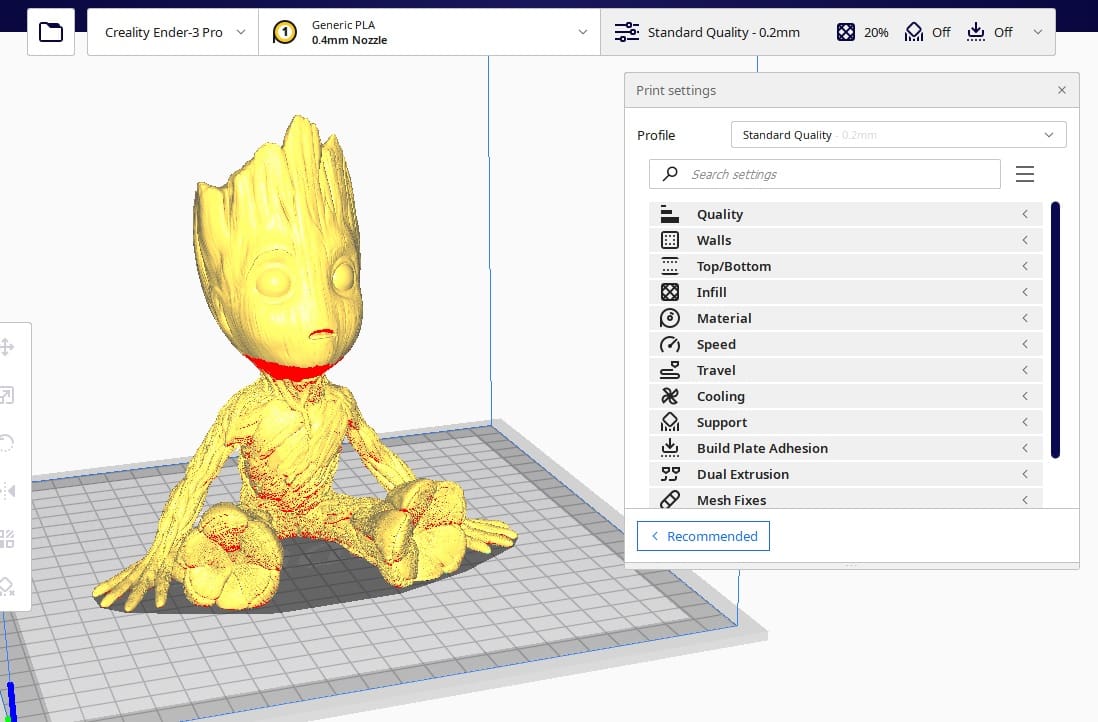Expand the Speed settings chevron

(1024, 344)
